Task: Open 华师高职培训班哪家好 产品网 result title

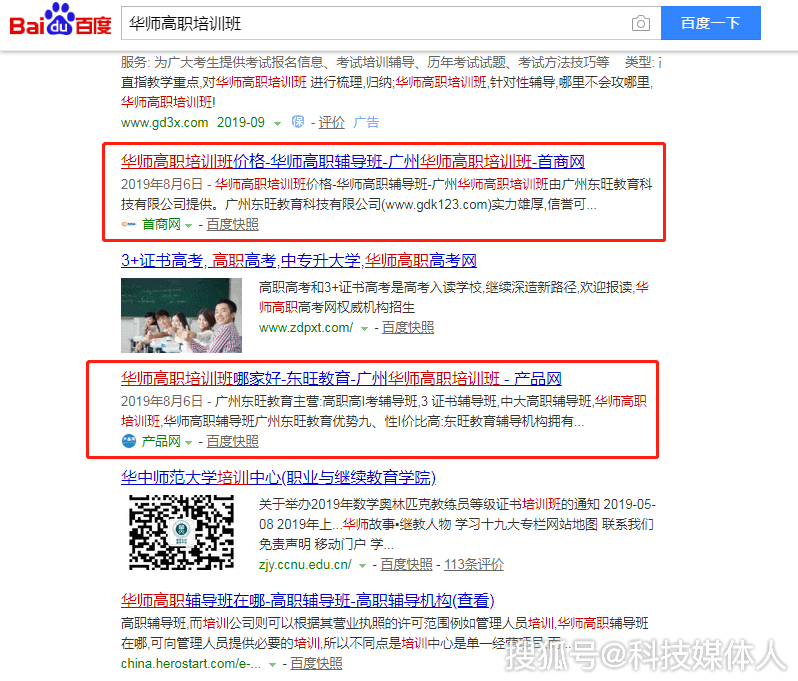Action: [x=341, y=379]
